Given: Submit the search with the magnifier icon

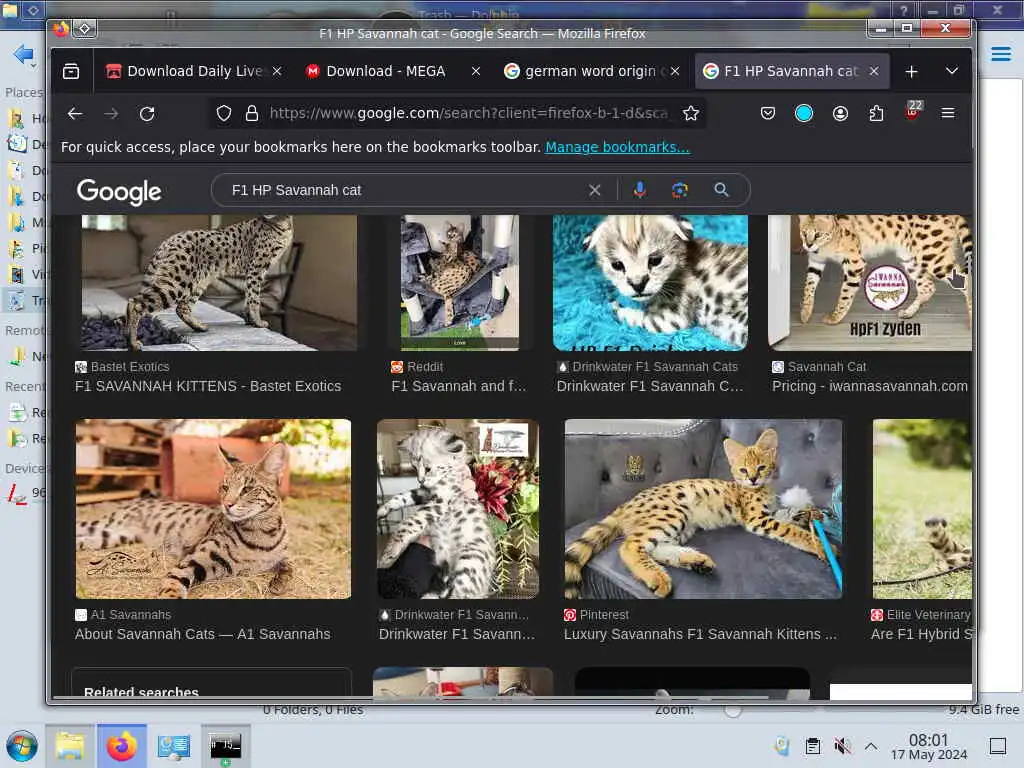Looking at the screenshot, I should (721, 190).
